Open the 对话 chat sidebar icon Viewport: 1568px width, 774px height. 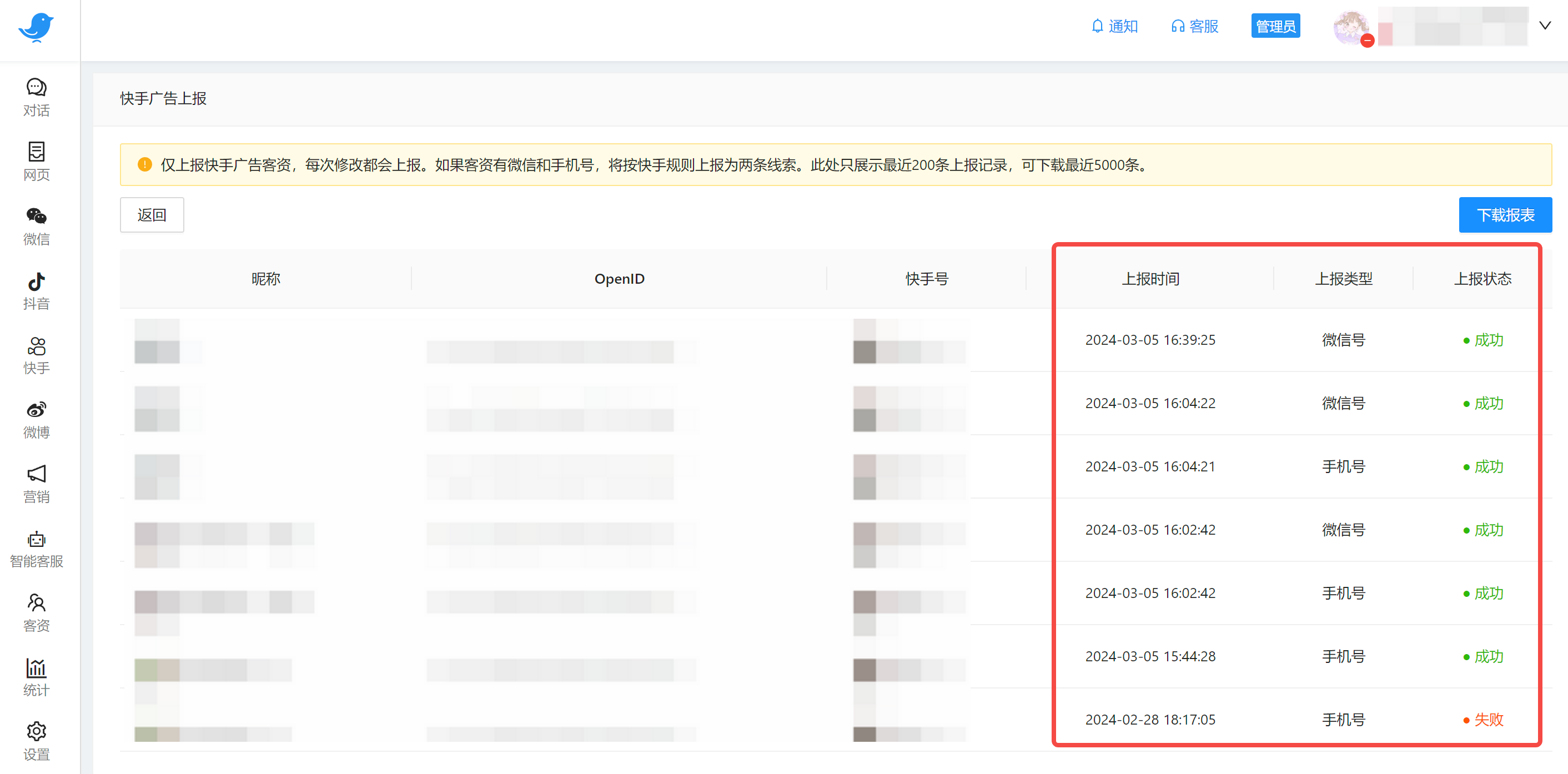(x=37, y=97)
